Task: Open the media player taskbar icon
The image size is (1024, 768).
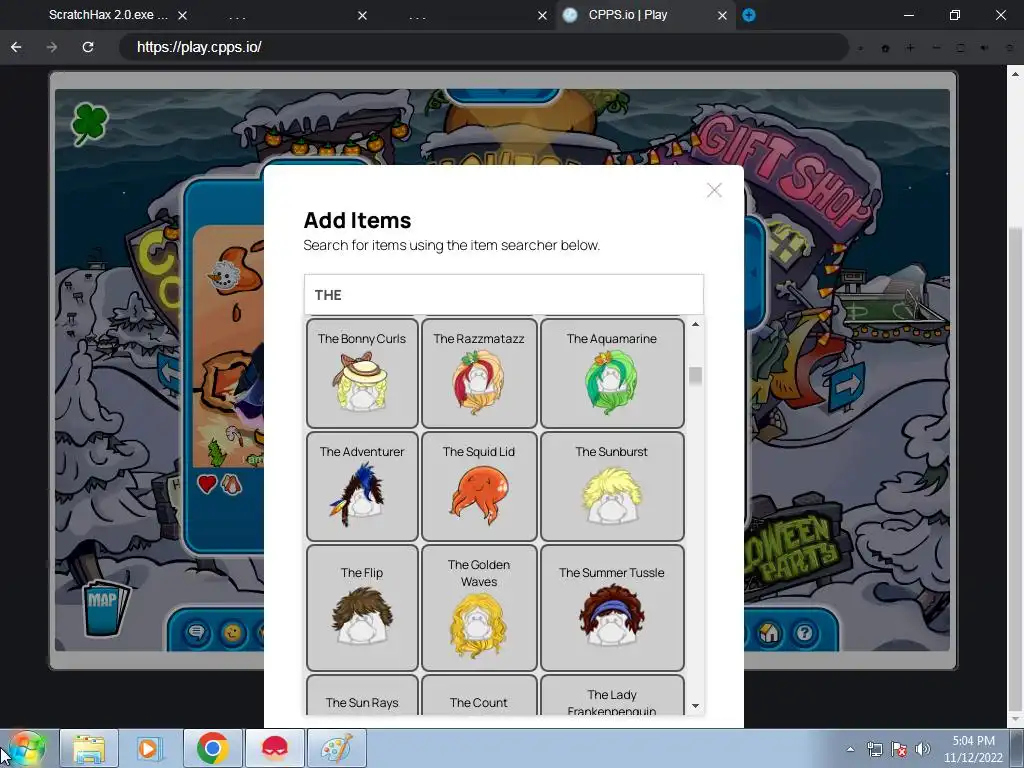Action: 149,748
